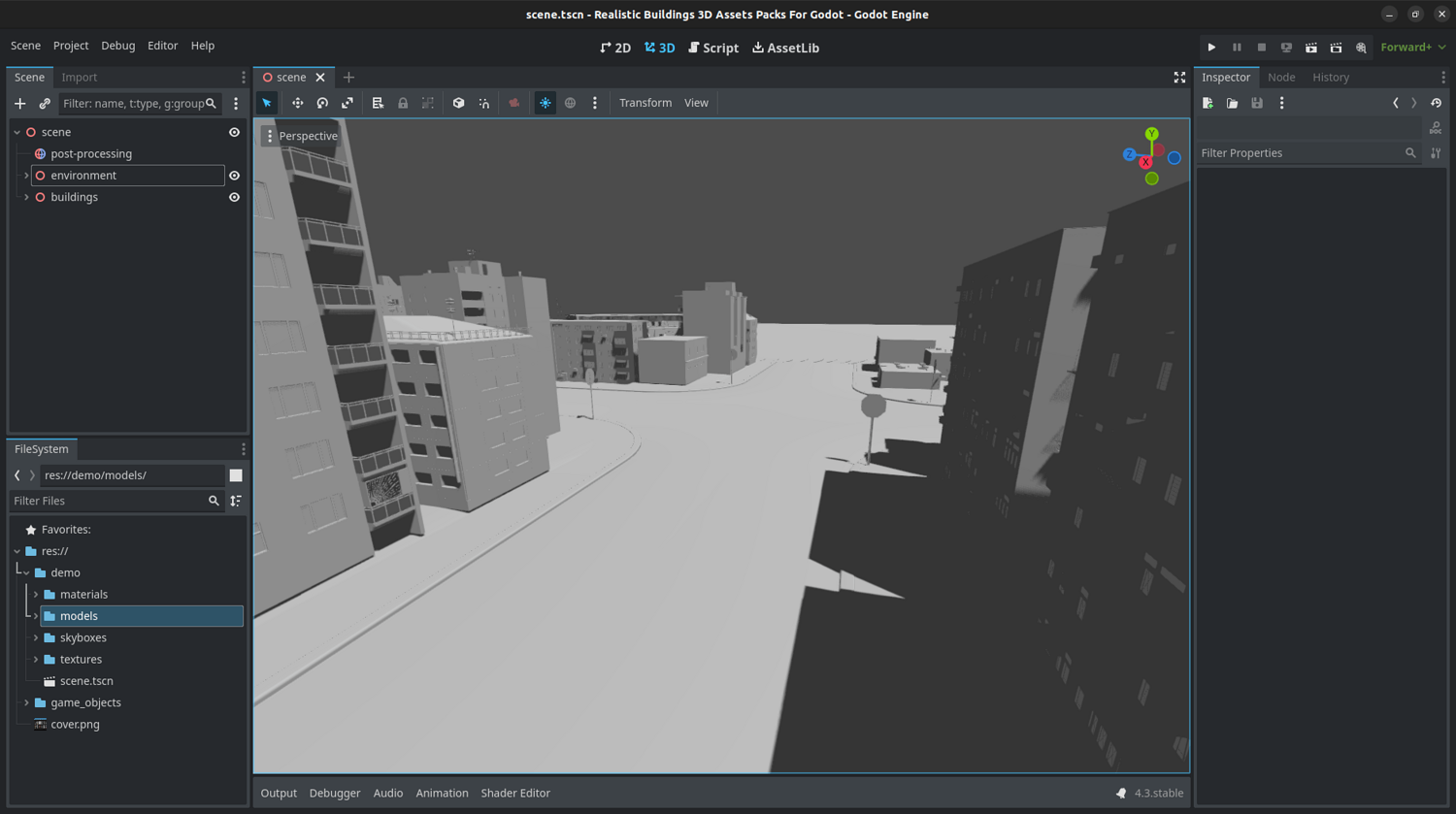The width and height of the screenshot is (1456, 814).
Task: Open documentation with the DOC icon
Action: point(1436,128)
